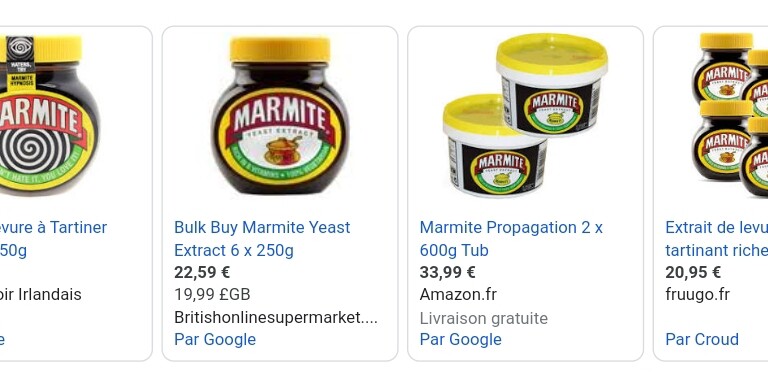
Task: Open the Levure à Tartiner product title
Action: [53, 239]
